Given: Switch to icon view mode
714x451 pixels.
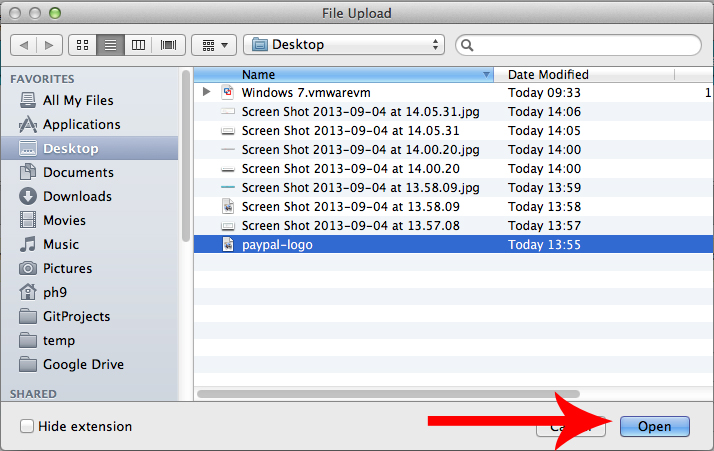Looking at the screenshot, I should coord(82,45).
